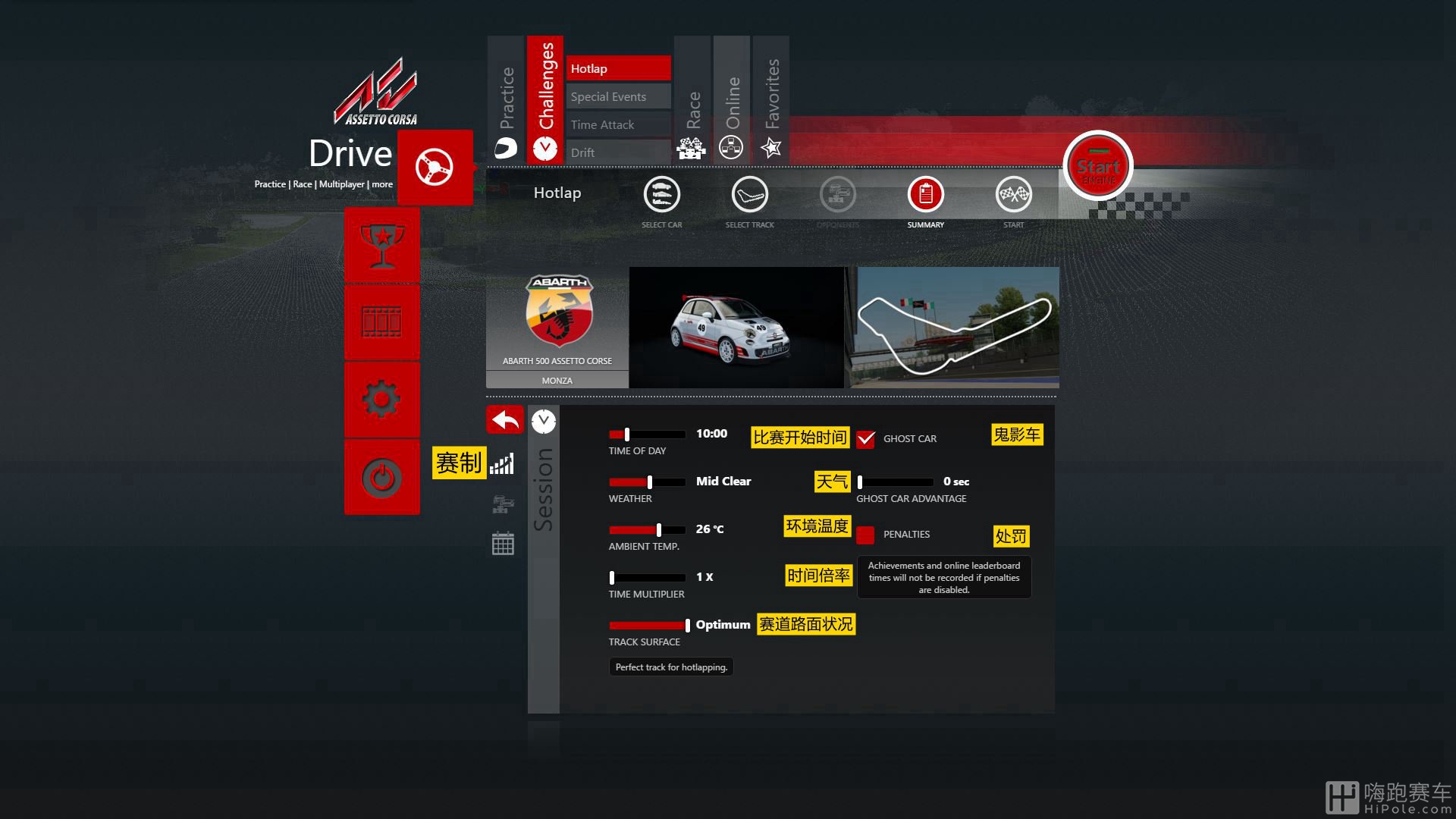Click the Abarth scorpion brand logo

(559, 310)
